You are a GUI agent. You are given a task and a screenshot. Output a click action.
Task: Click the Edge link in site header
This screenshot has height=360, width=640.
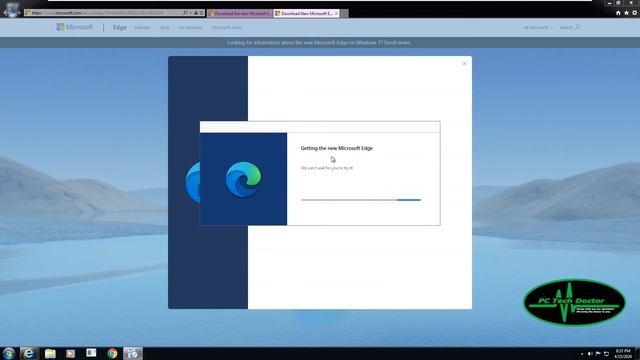tap(119, 27)
